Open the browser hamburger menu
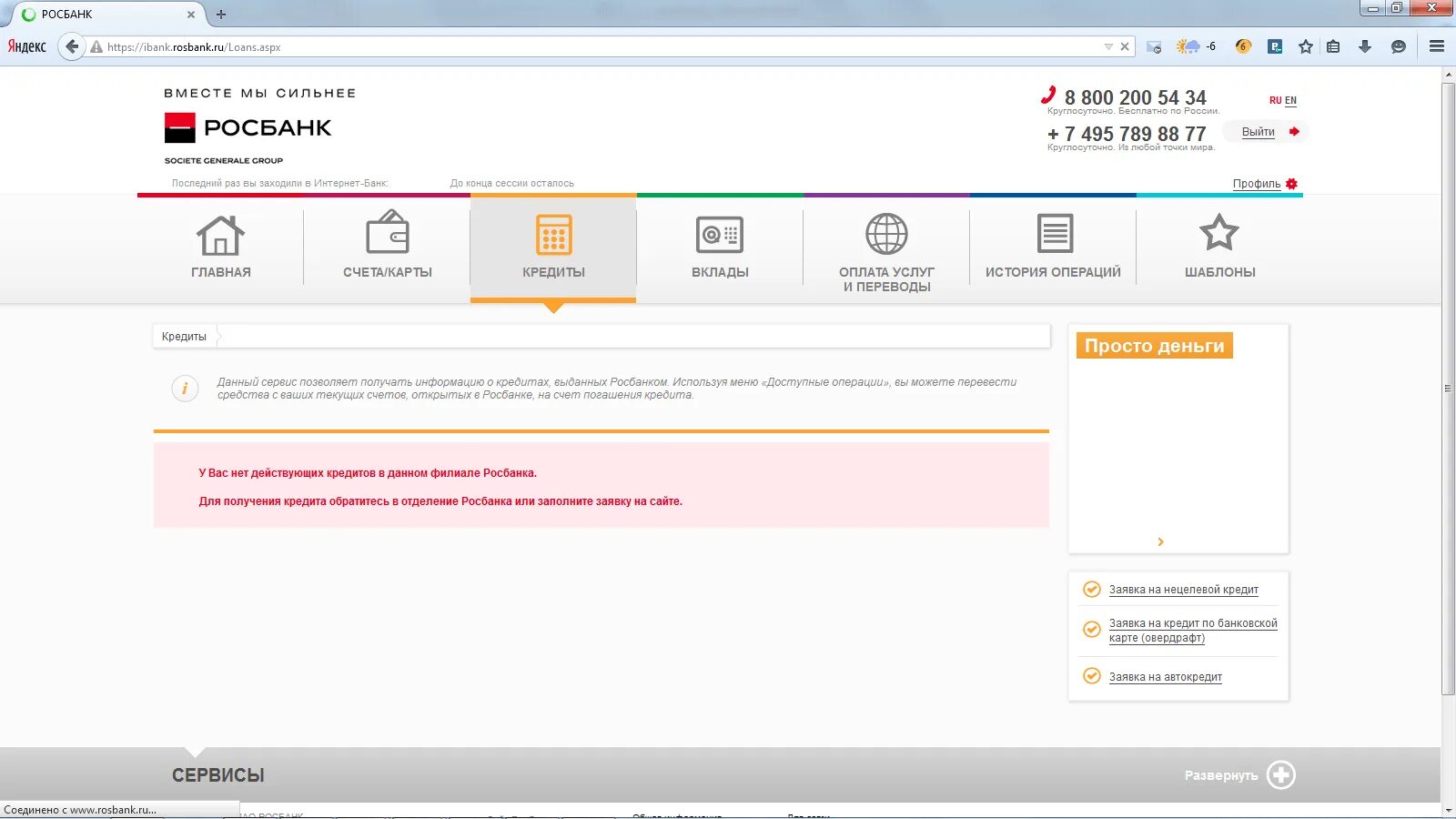Viewport: 1456px width, 819px height. (1437, 46)
